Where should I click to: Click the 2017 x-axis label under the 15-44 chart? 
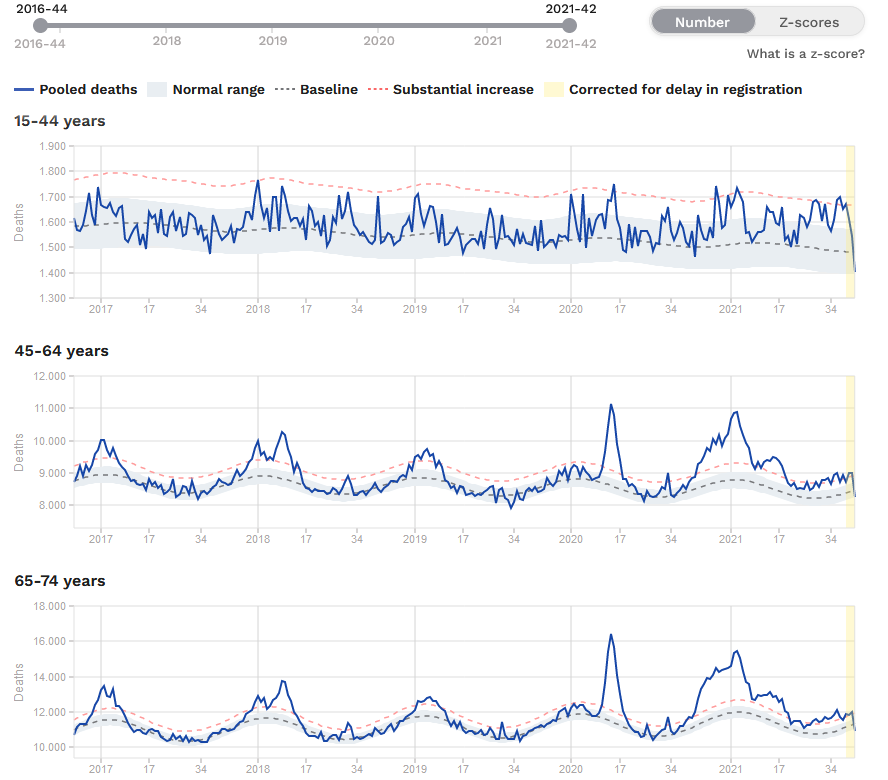tap(101, 309)
